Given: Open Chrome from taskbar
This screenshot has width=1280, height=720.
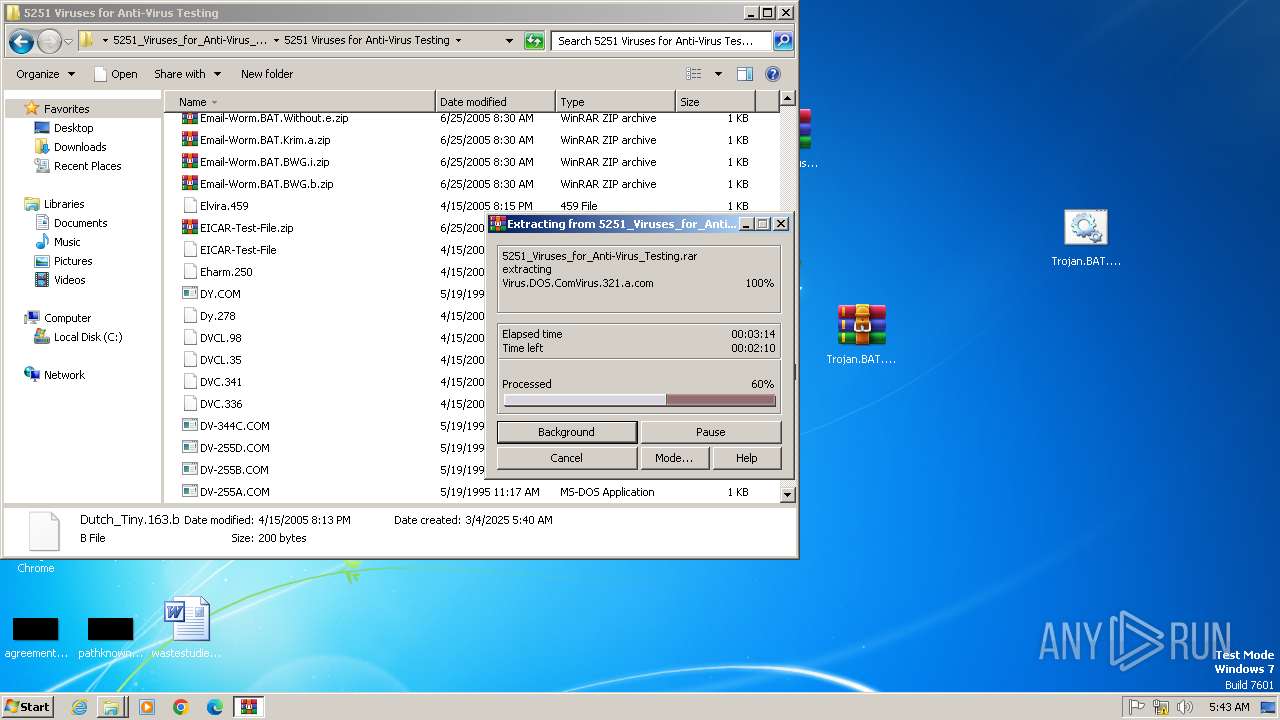Looking at the screenshot, I should [181, 707].
